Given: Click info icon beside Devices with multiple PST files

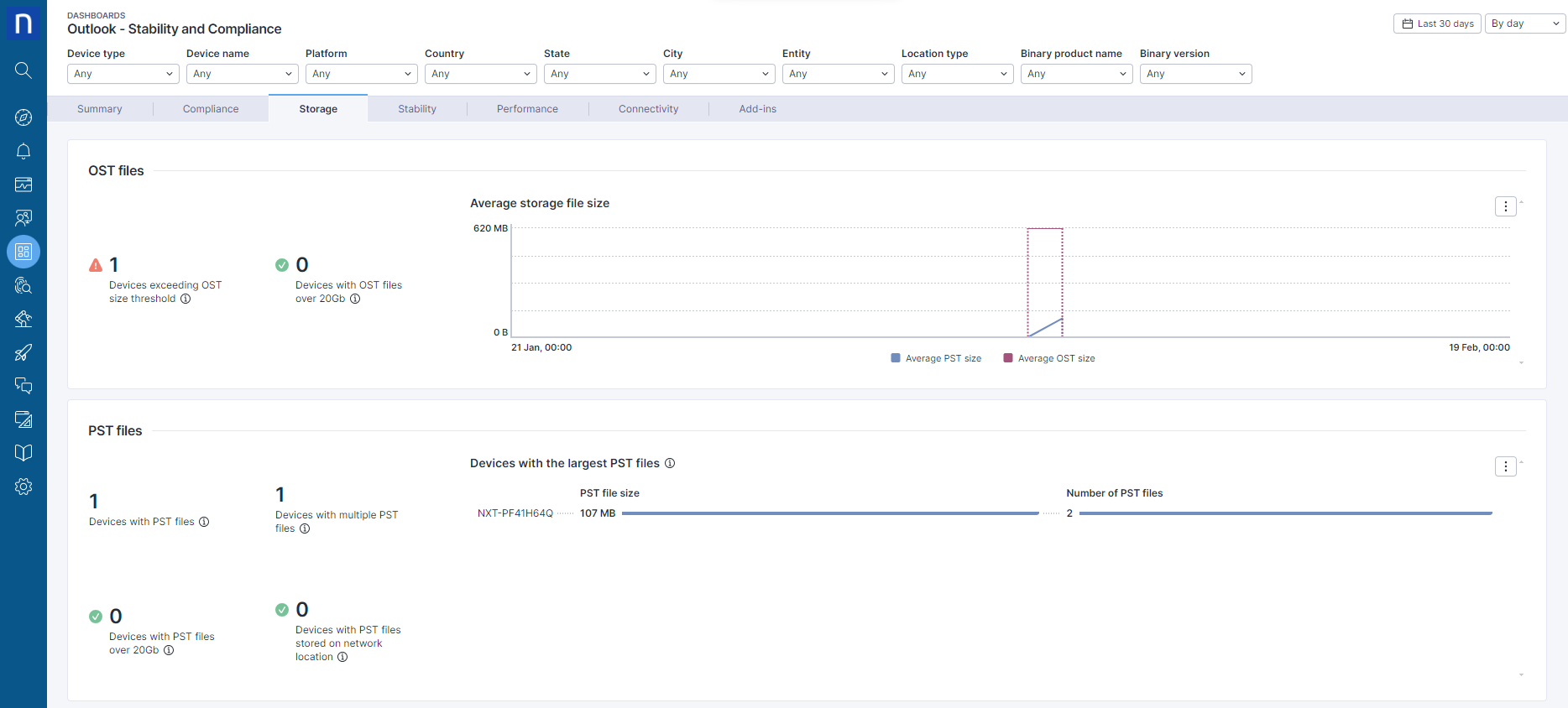Looking at the screenshot, I should click(305, 528).
